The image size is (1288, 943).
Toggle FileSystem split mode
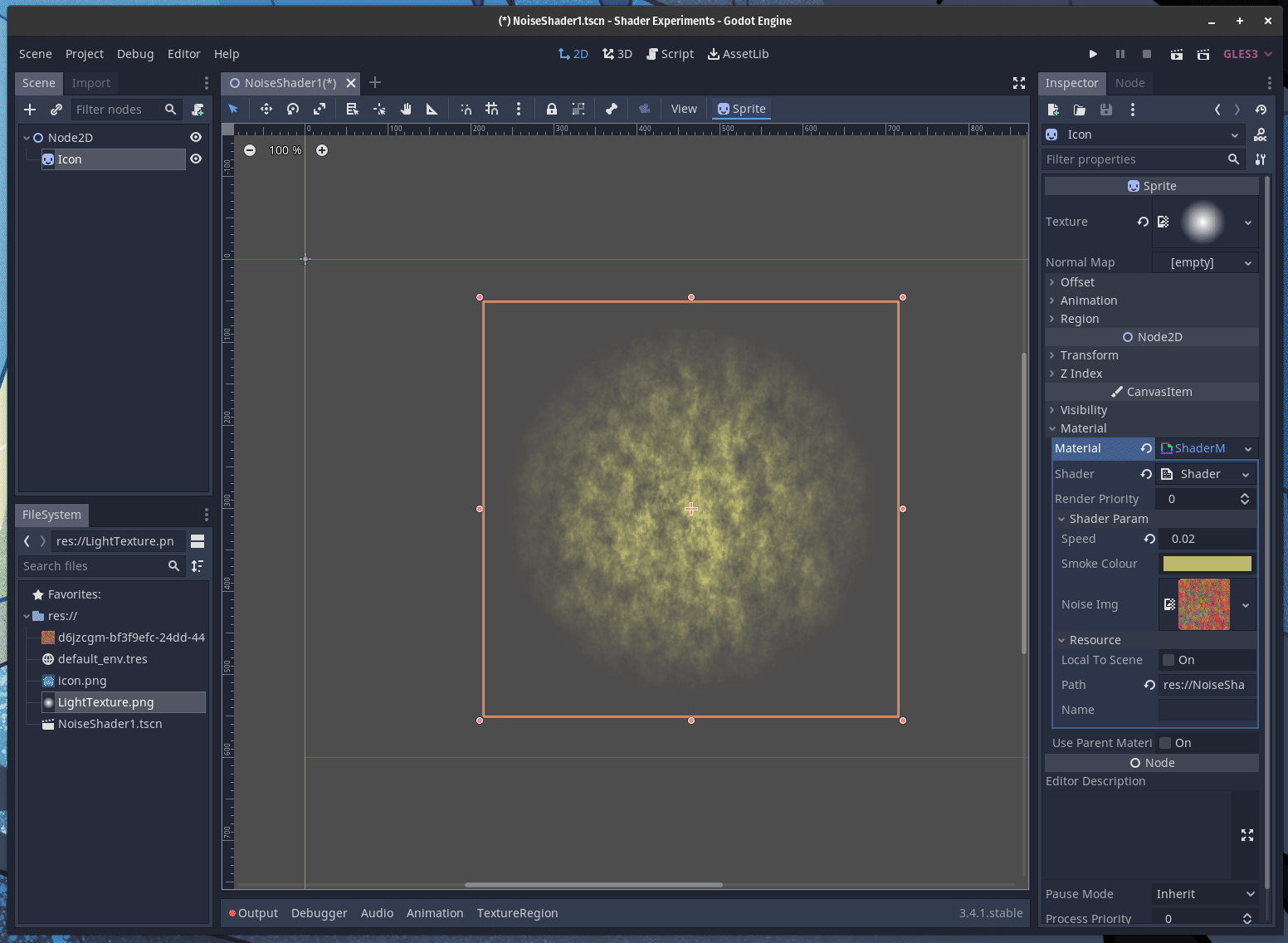(x=198, y=541)
